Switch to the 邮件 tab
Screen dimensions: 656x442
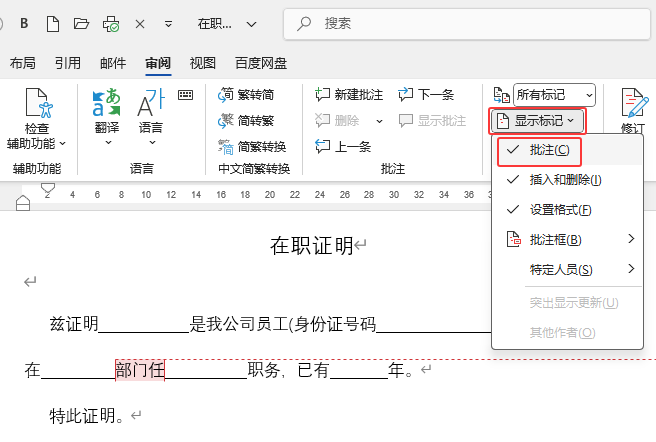click(x=113, y=63)
